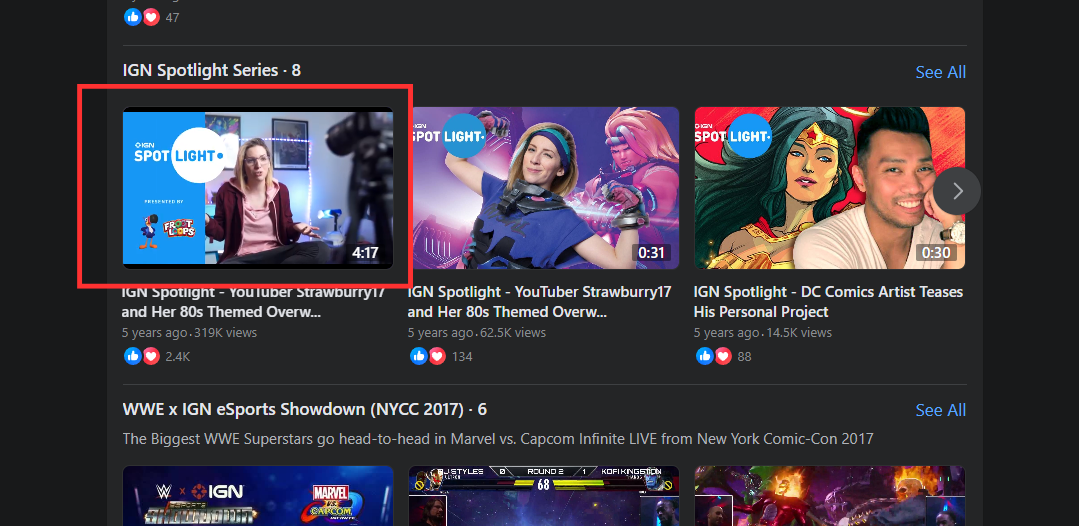Click the 47 reactions count
Image resolution: width=1079 pixels, height=526 pixels.
click(x=173, y=17)
